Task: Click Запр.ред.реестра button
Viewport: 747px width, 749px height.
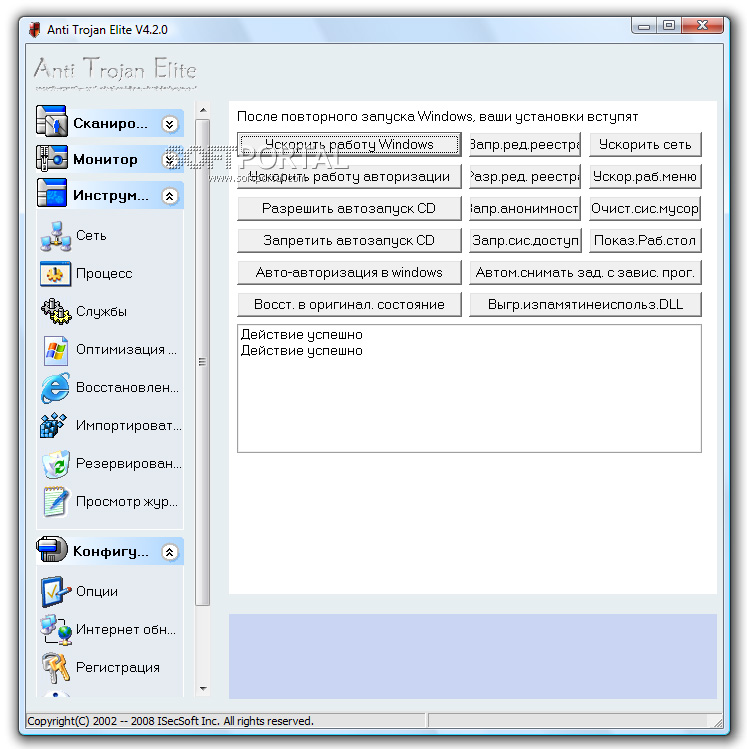Action: click(x=525, y=145)
